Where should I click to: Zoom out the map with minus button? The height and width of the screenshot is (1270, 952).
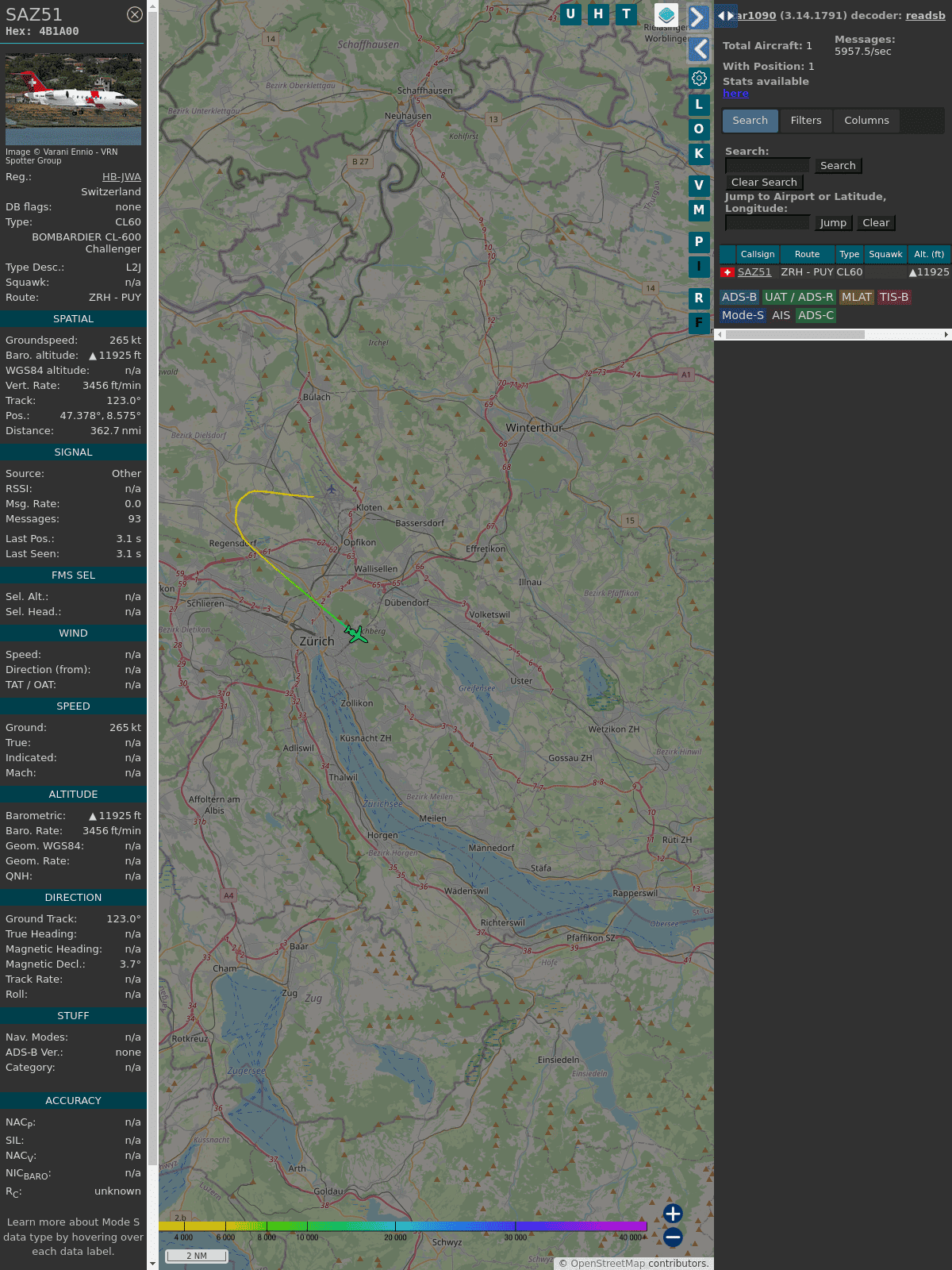pos(673,1237)
